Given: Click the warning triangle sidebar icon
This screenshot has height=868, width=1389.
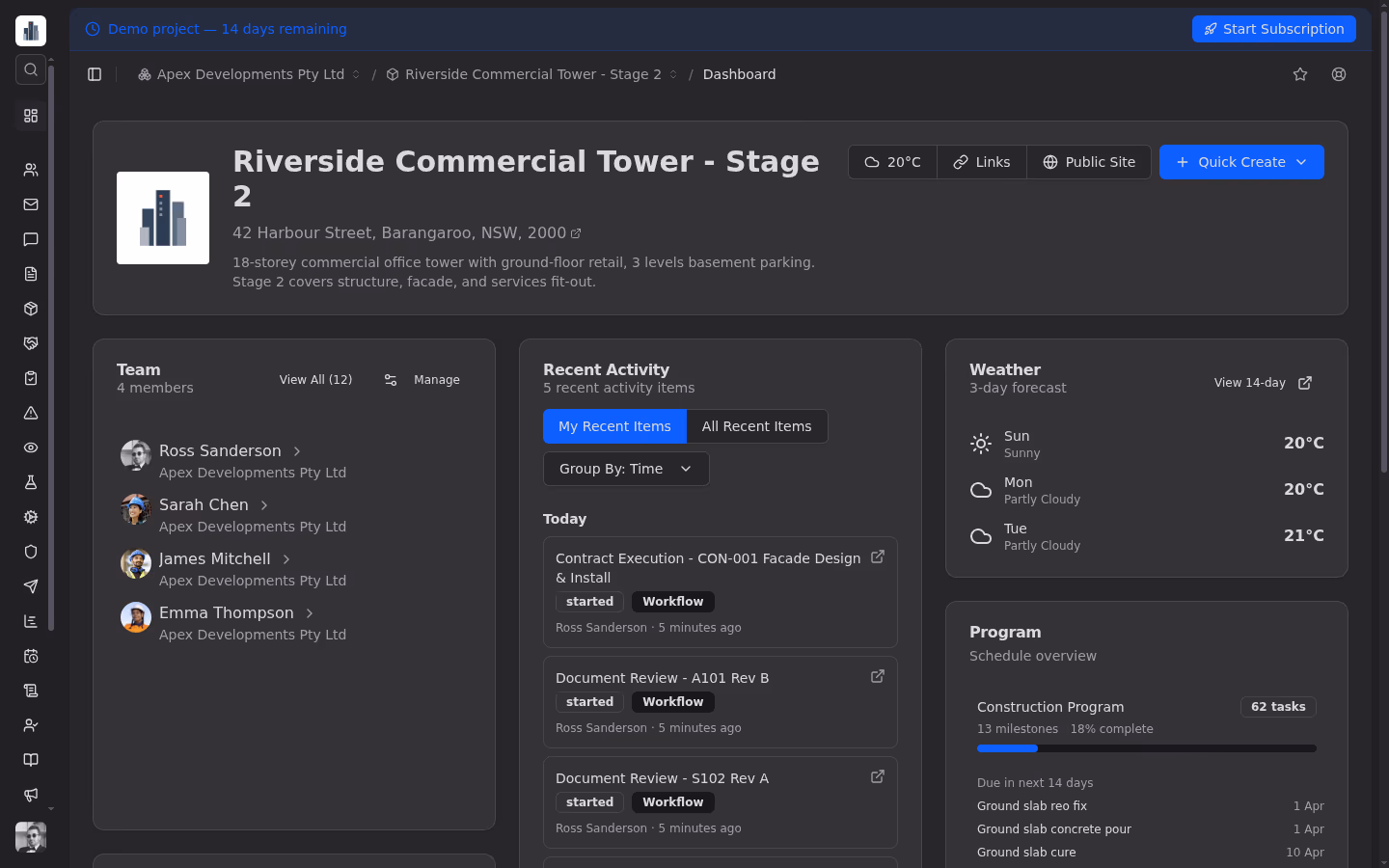Looking at the screenshot, I should click(31, 413).
